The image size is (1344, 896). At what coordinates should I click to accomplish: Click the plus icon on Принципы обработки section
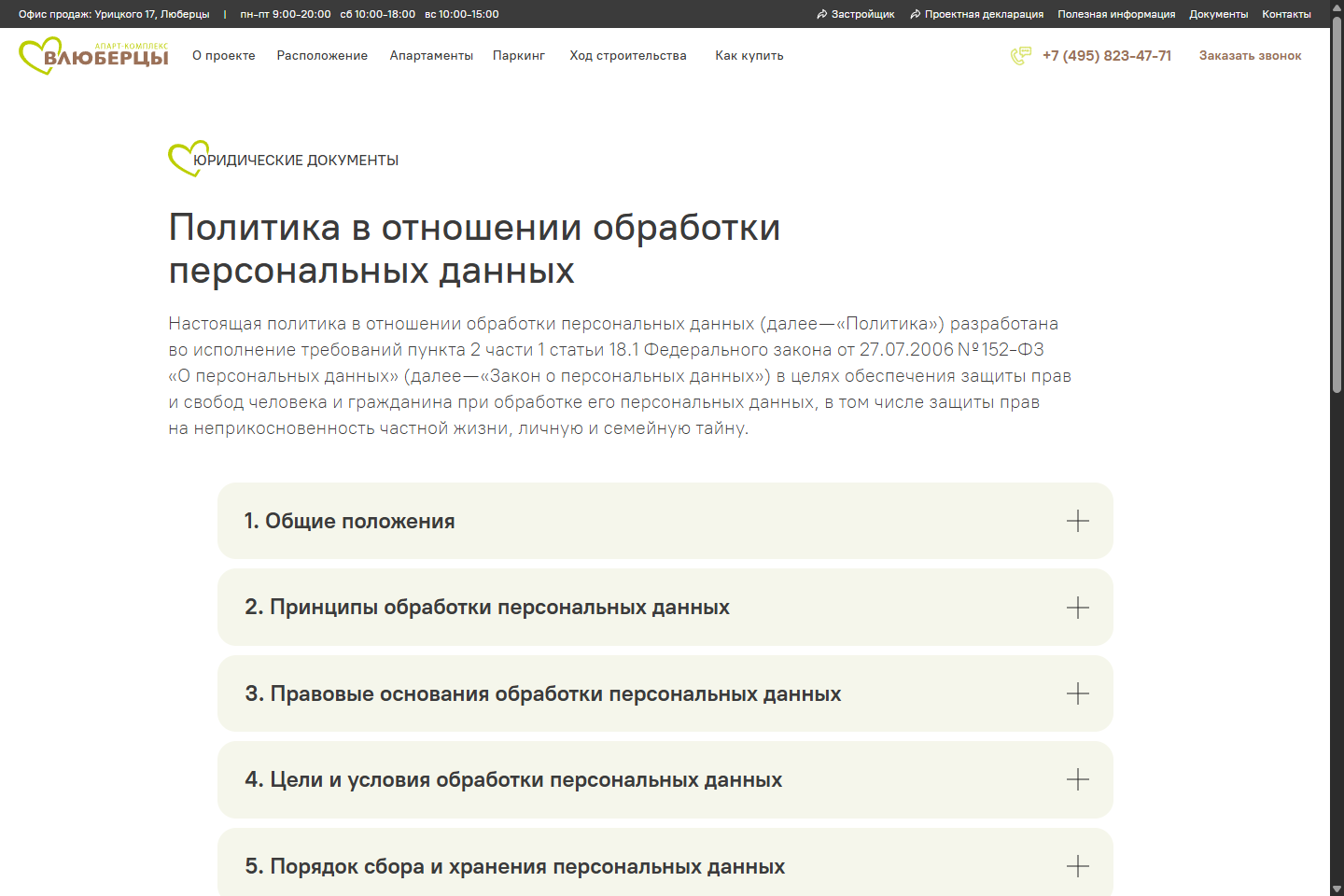(1078, 607)
